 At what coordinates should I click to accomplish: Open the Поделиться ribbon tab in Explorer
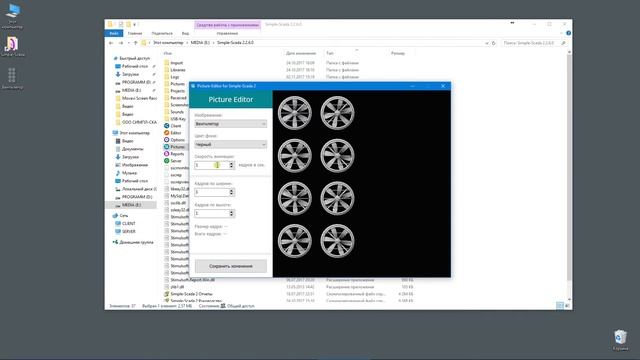162,33
